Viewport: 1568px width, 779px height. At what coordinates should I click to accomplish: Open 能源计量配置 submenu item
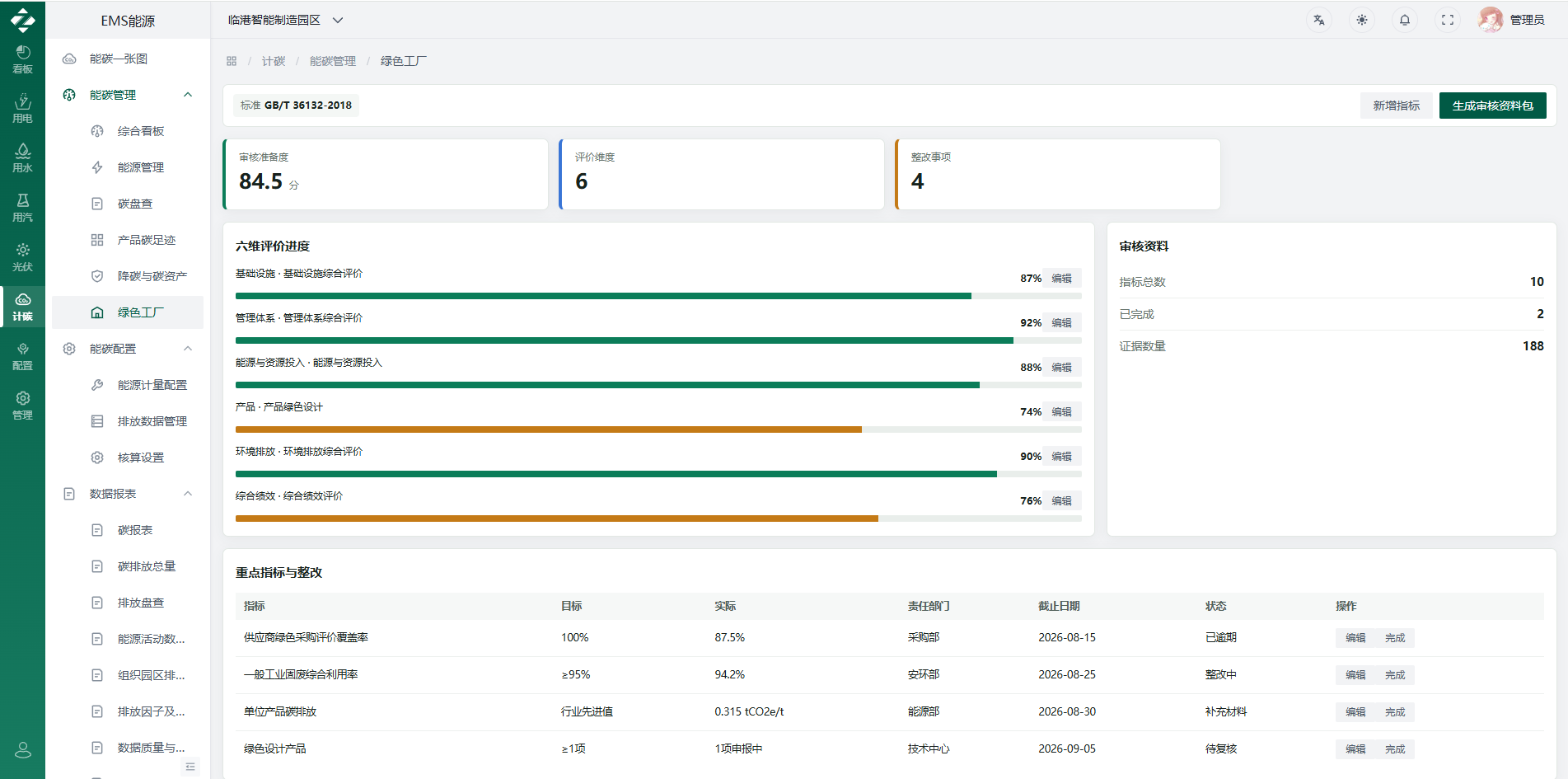(128, 385)
